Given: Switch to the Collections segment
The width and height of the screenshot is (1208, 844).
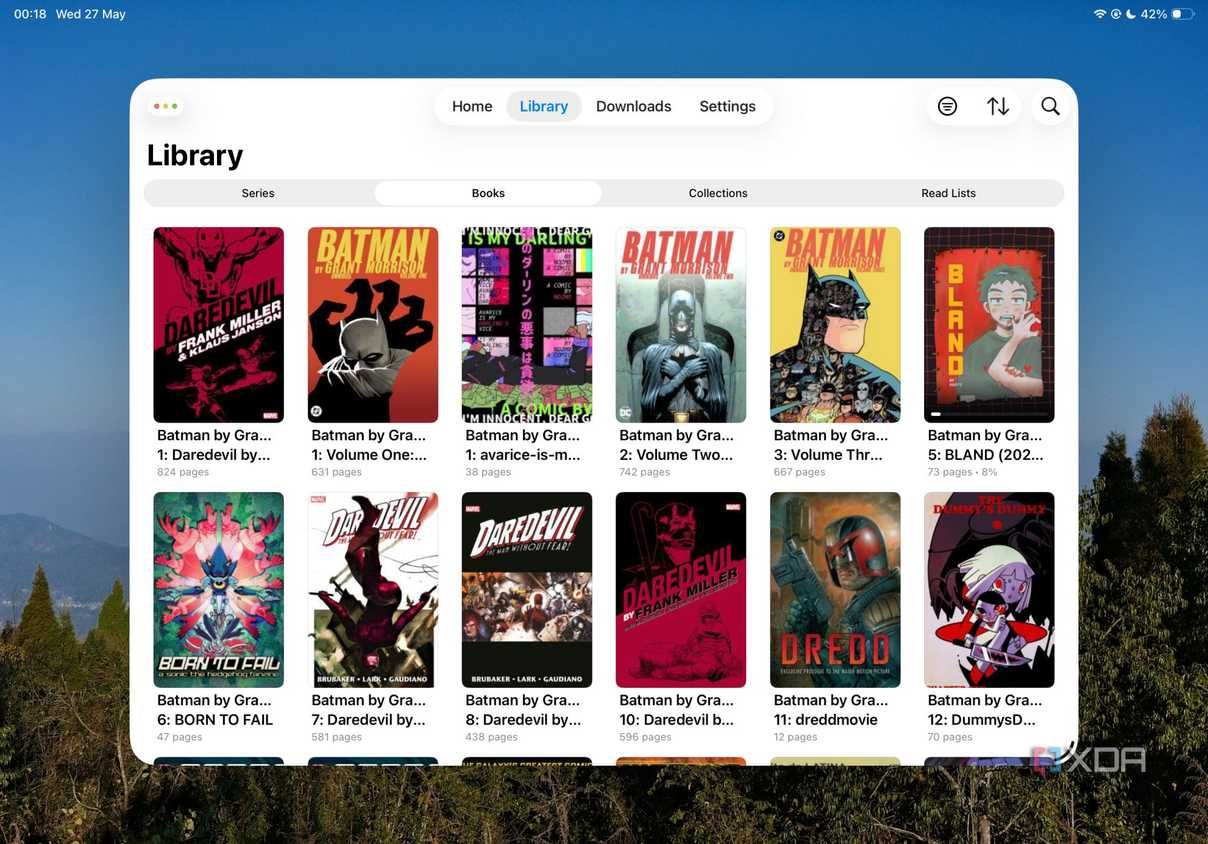Looking at the screenshot, I should click(x=718, y=193).
